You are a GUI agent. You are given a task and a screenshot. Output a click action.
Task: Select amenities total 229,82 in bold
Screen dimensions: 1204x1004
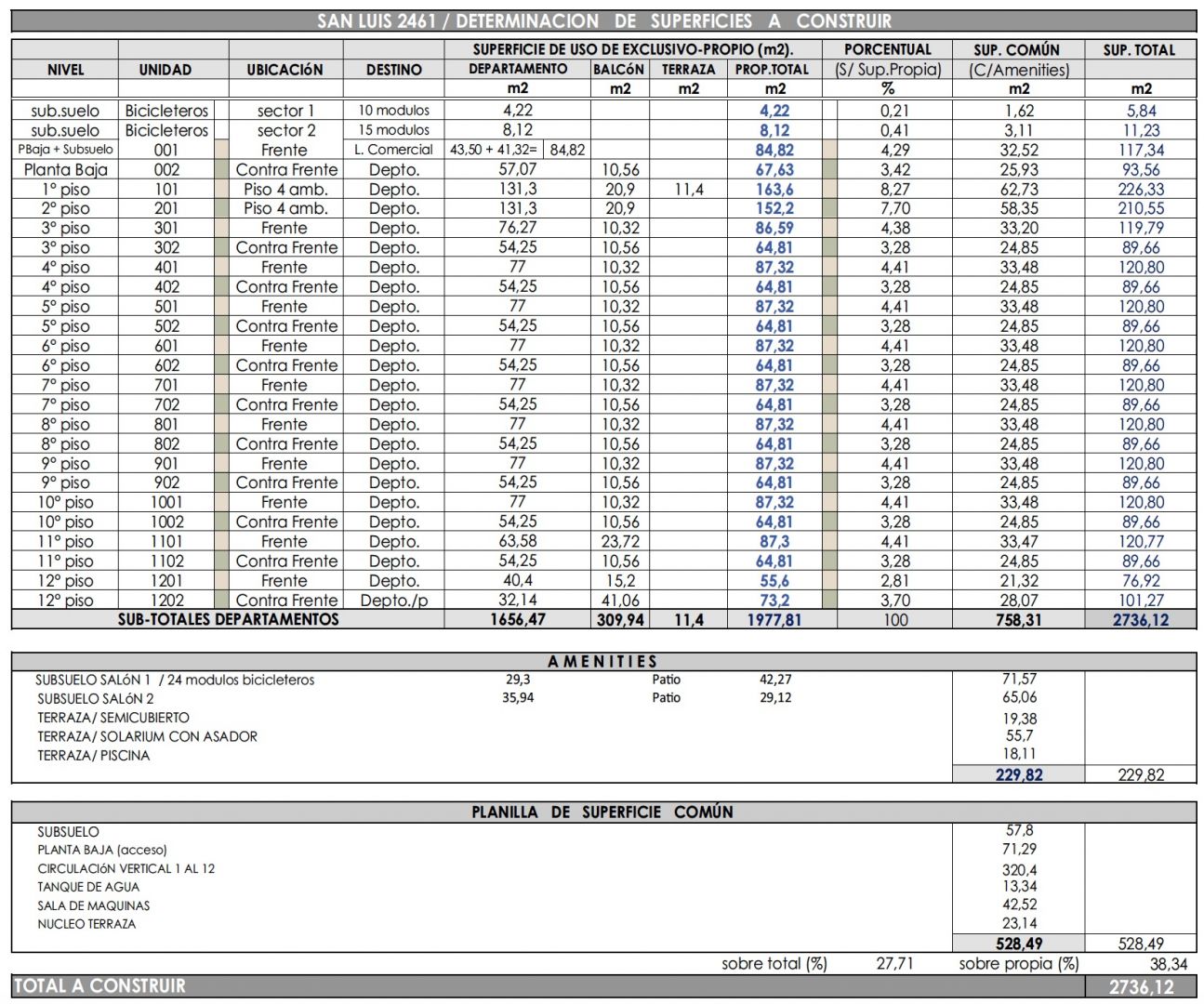[1019, 774]
